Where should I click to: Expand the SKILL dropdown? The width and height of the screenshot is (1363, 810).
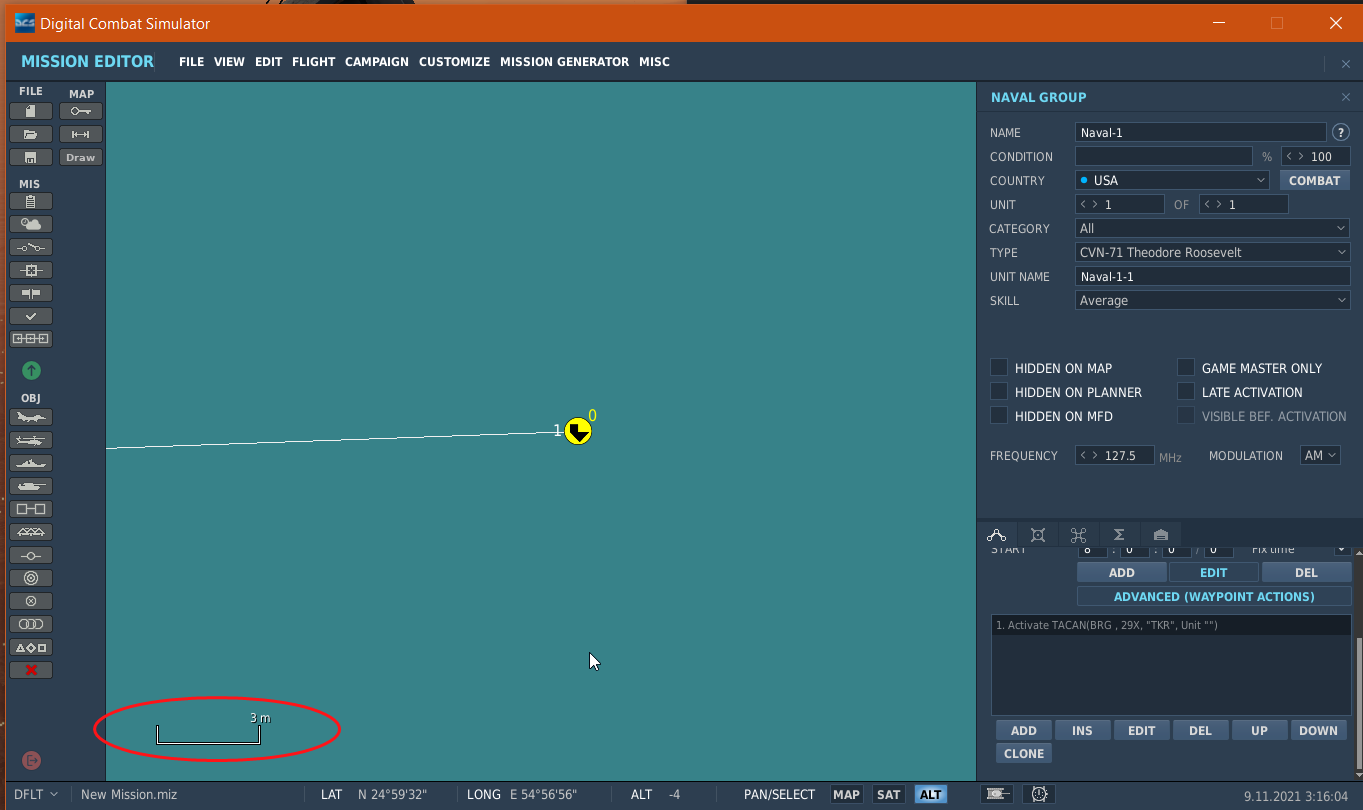click(x=1213, y=300)
